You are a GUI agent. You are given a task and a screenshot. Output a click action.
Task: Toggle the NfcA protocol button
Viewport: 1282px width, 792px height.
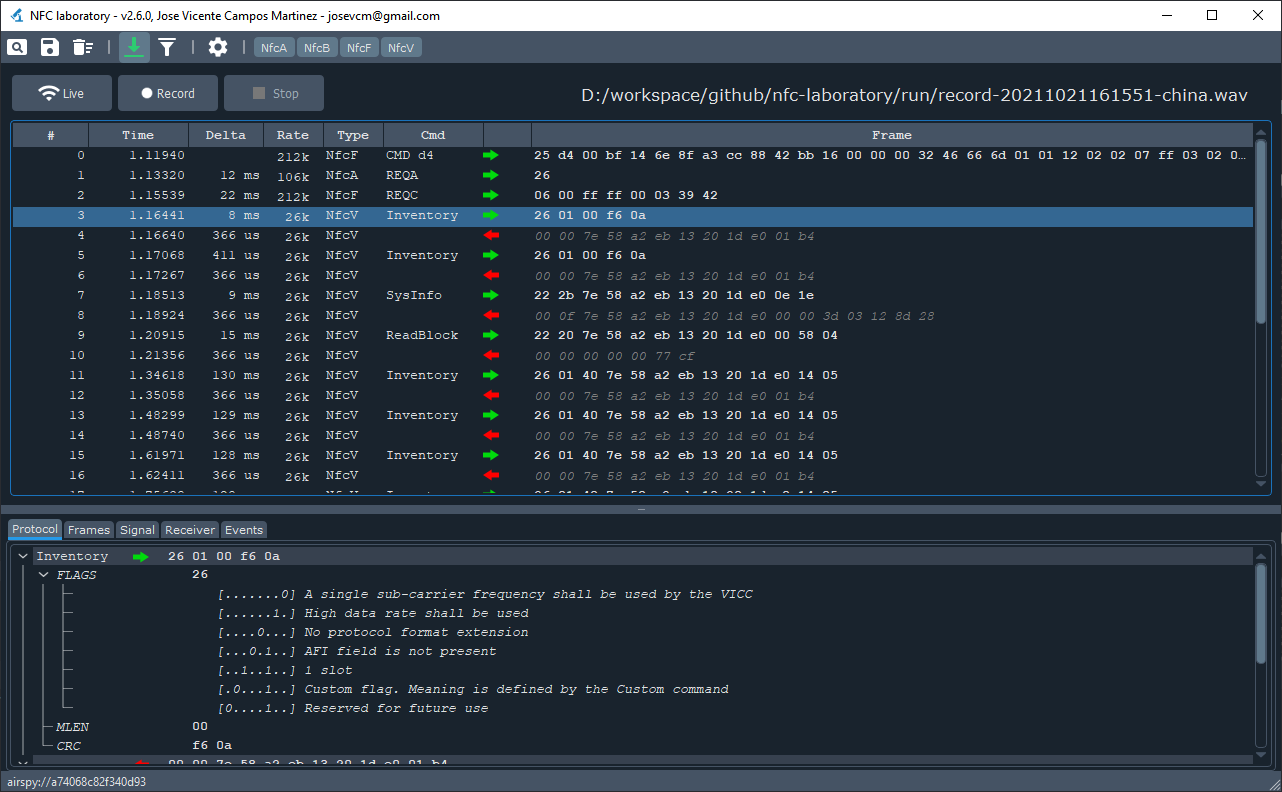274,48
